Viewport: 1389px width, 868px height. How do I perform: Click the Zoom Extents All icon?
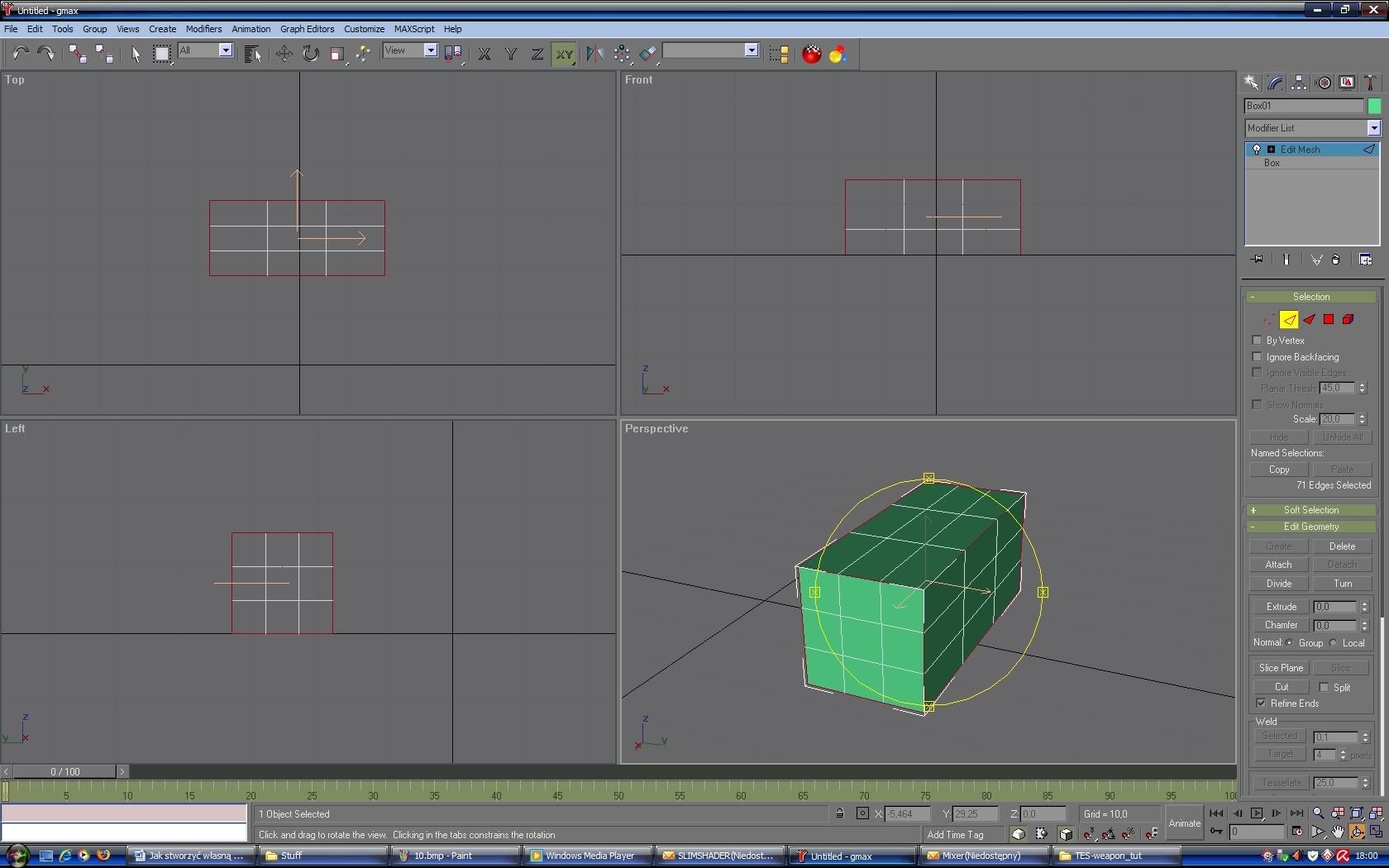[1376, 813]
